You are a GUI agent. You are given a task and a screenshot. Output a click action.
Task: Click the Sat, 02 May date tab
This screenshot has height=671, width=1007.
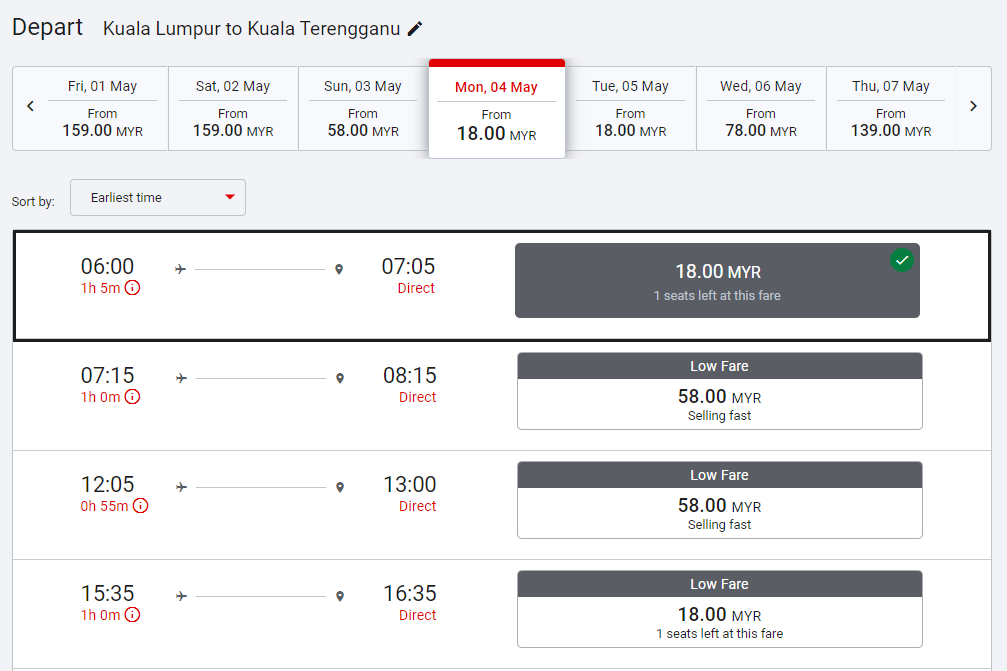232,108
